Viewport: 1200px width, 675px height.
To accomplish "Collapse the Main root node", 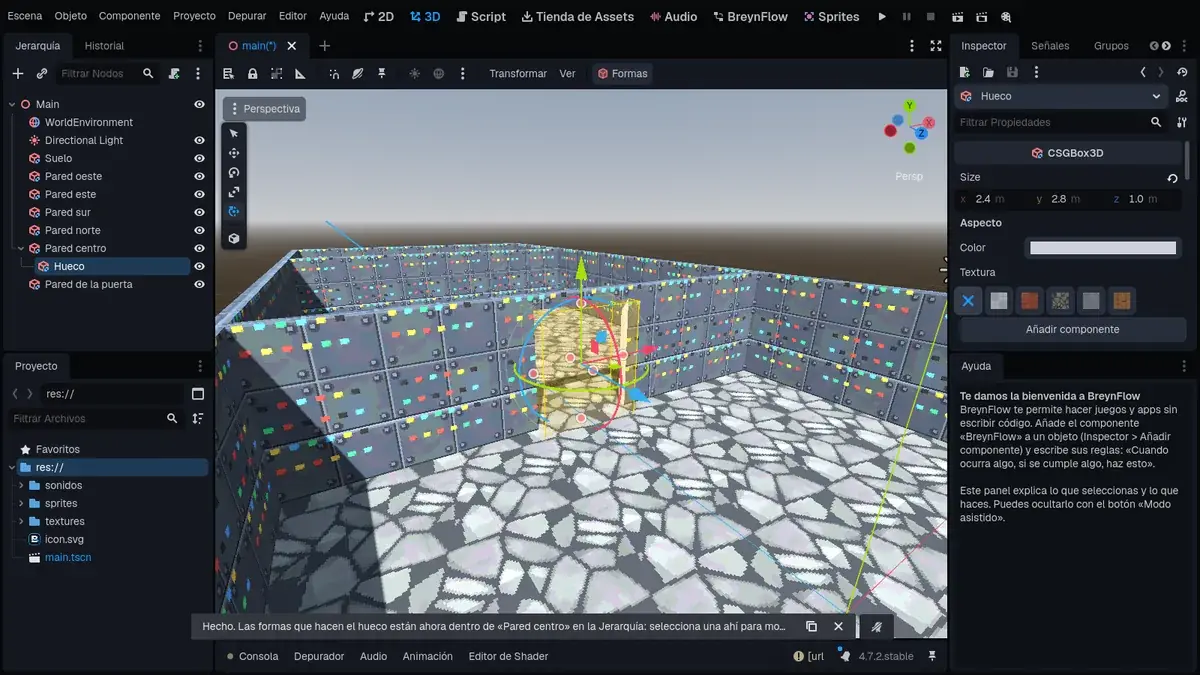I will coord(12,104).
